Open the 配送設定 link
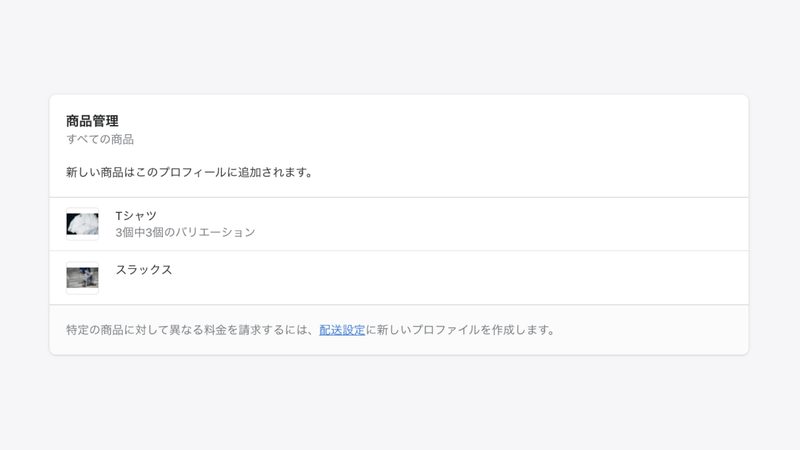Viewport: 800px width, 450px height. coord(342,330)
